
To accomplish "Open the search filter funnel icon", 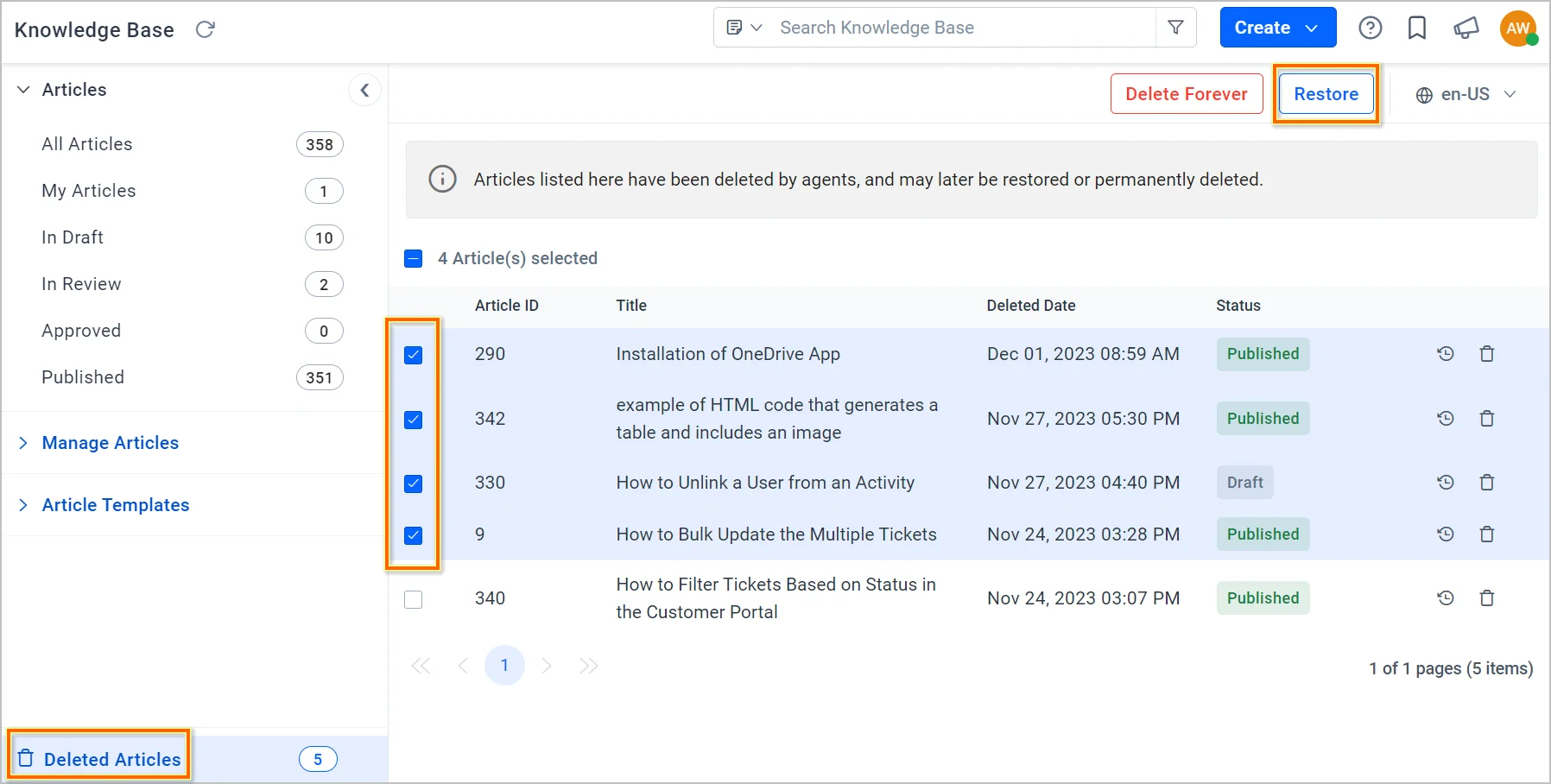I will click(1175, 28).
